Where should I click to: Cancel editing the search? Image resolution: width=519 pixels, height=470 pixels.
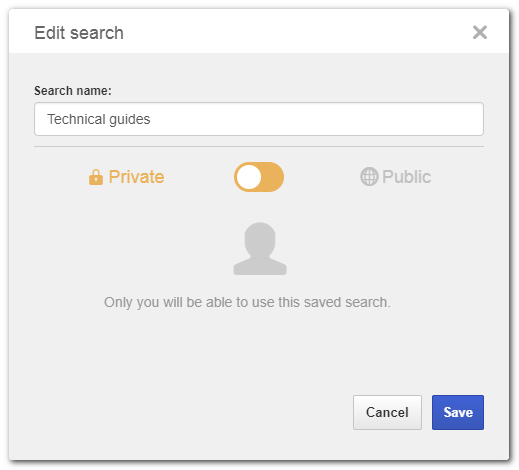(x=387, y=412)
